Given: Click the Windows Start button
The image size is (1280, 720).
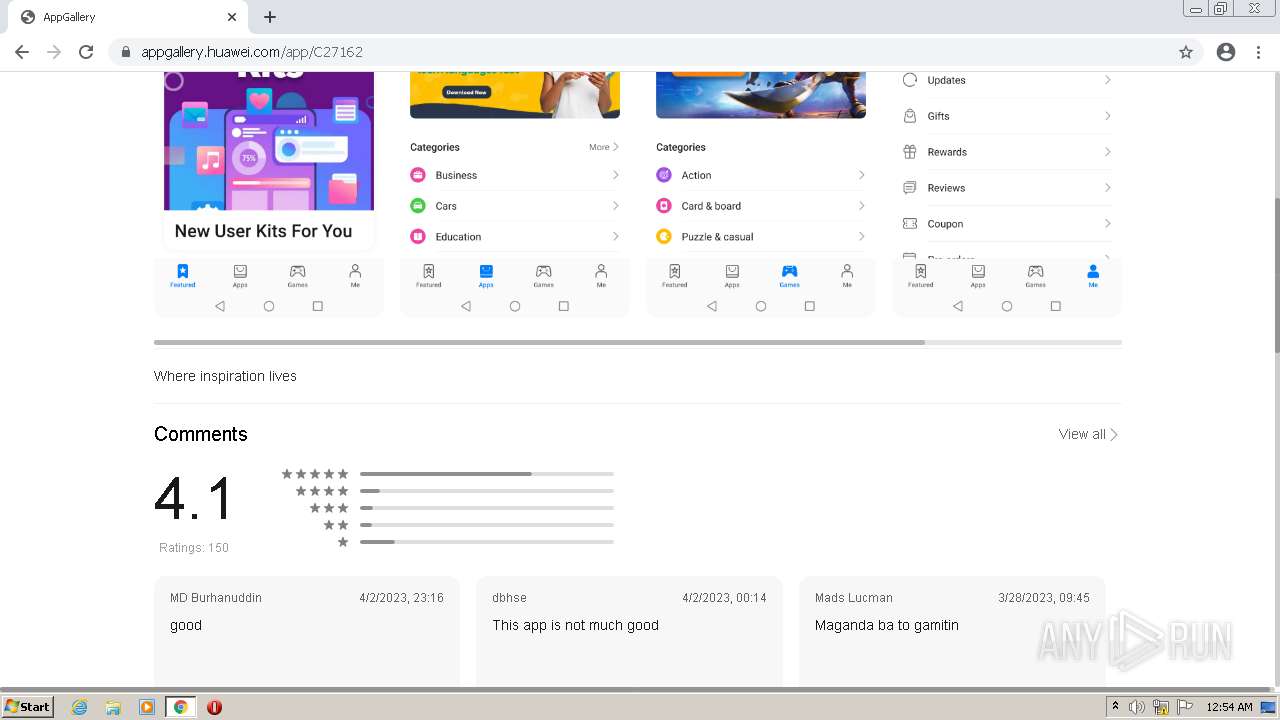Looking at the screenshot, I should pos(28,707).
